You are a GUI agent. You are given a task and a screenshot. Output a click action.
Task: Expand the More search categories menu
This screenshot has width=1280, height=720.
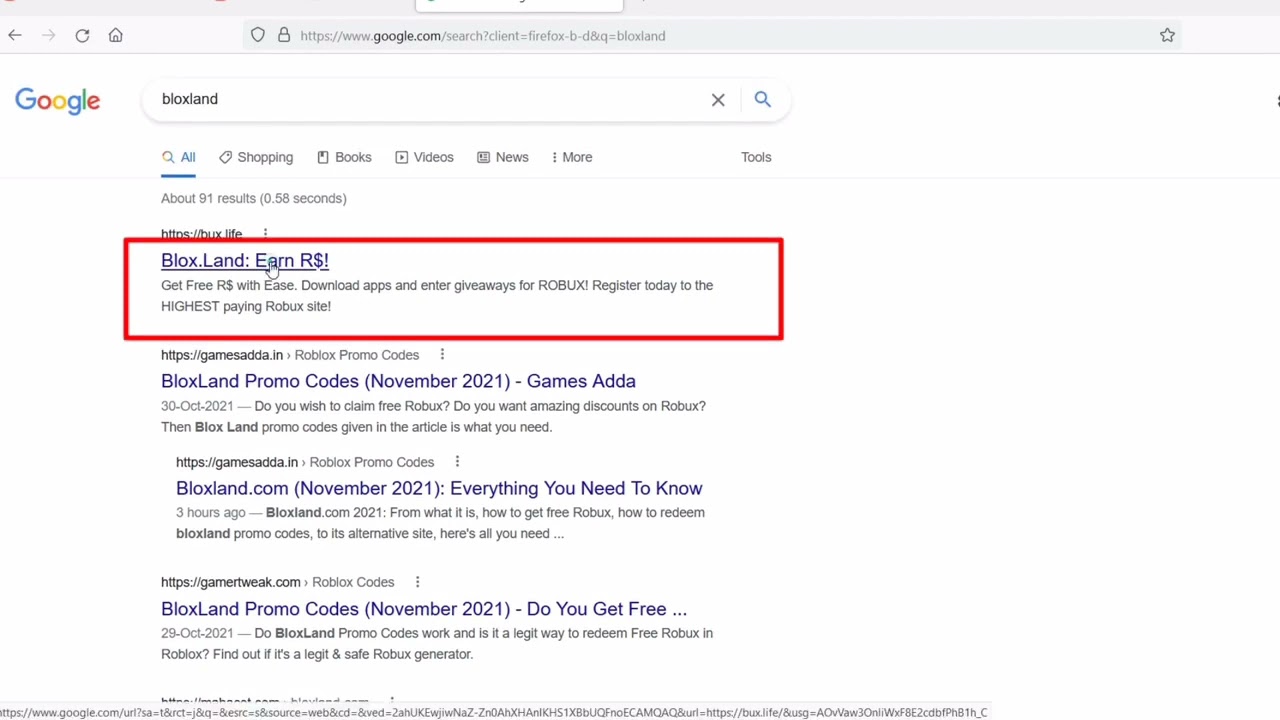tap(572, 158)
